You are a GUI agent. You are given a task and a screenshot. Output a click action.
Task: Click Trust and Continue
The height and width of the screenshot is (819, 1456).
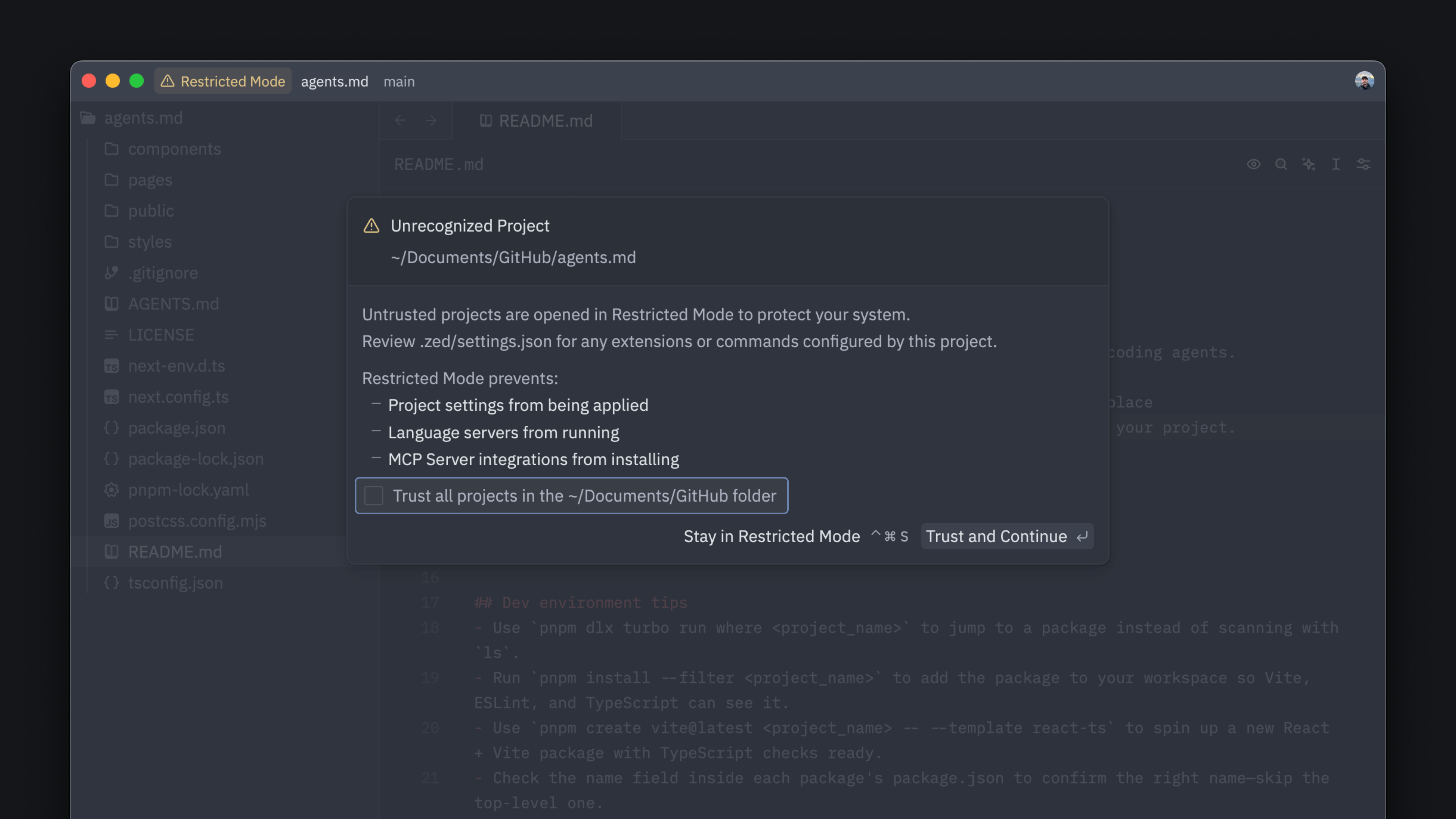1007,537
